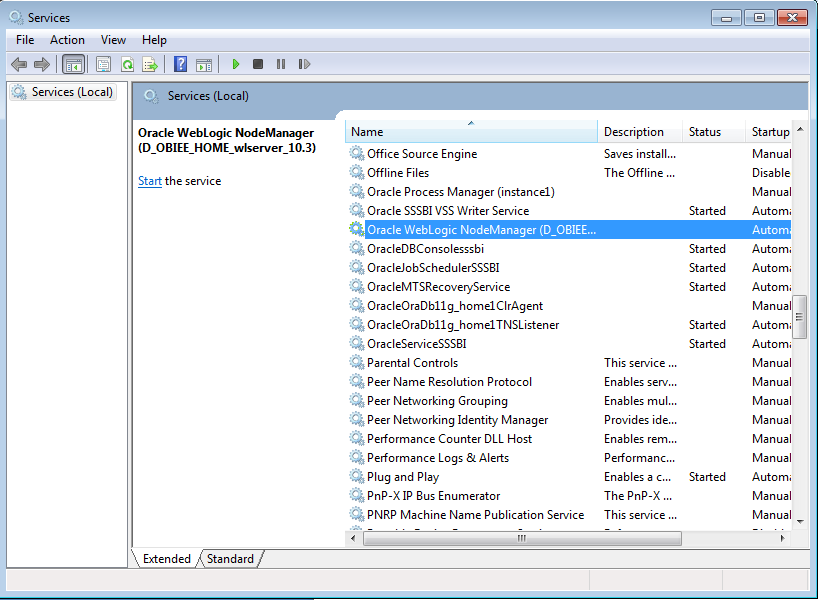Click the vertical scrollbar up arrow
Screen dimensions: 818x600
pyautogui.click(x=800, y=129)
